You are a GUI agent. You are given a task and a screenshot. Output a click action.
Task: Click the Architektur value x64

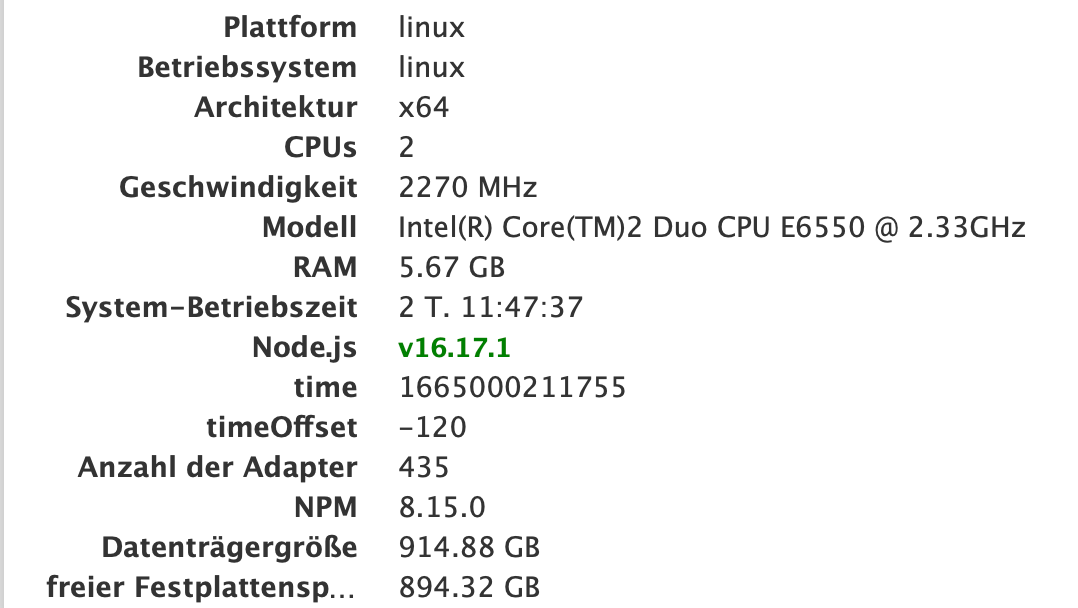[423, 108]
